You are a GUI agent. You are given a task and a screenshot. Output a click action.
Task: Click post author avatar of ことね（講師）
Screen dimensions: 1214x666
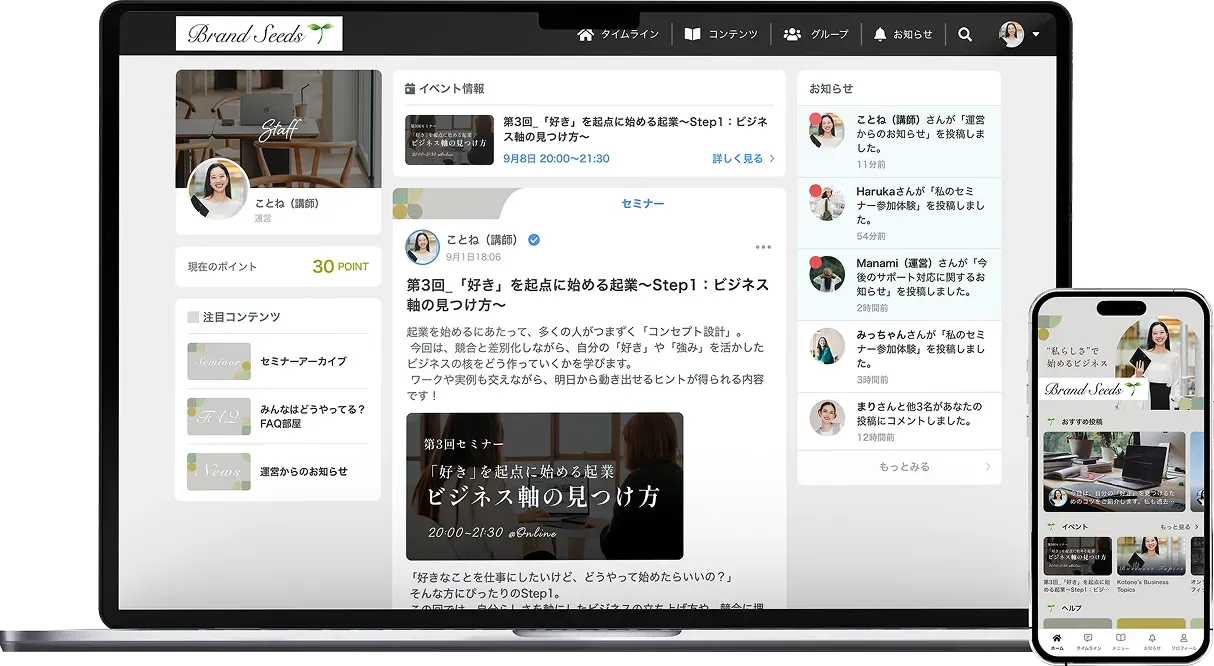[422, 247]
